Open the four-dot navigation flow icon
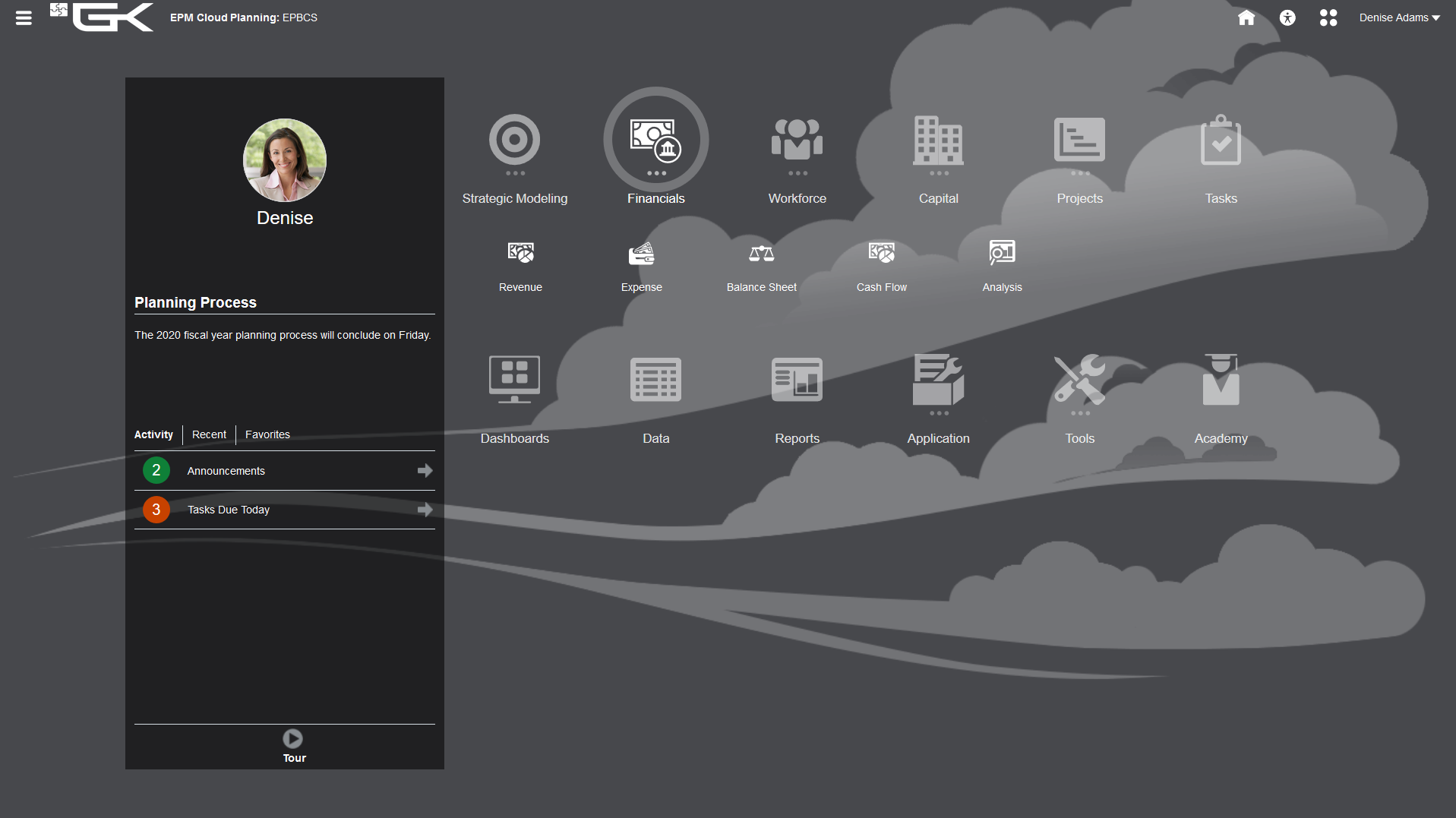Screen dimensions: 1456x818 1328,17
